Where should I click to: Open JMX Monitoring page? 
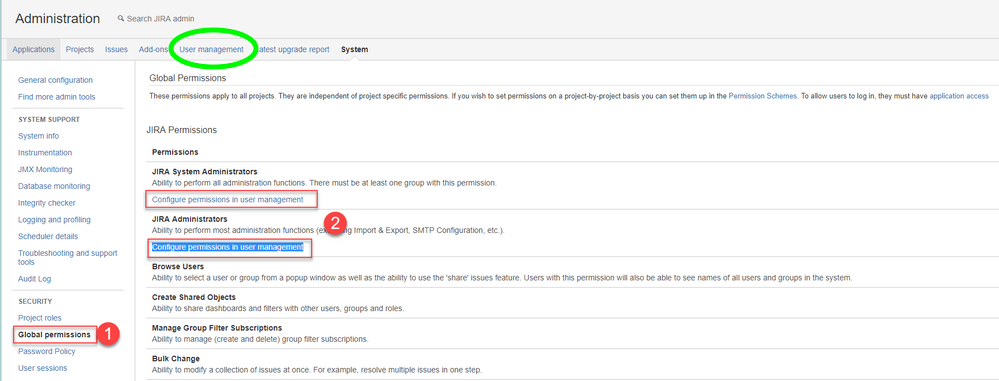tap(45, 169)
